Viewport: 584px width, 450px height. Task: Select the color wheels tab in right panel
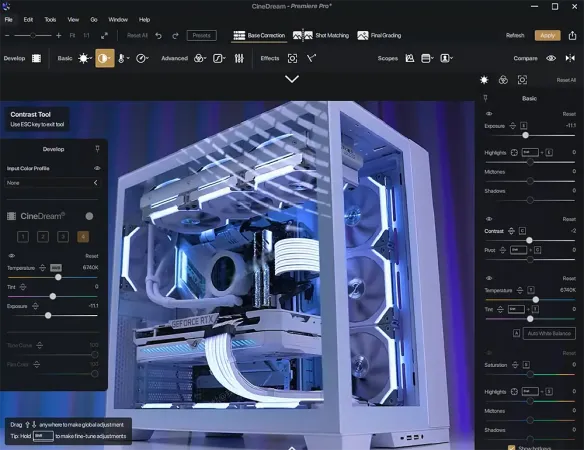[503, 80]
